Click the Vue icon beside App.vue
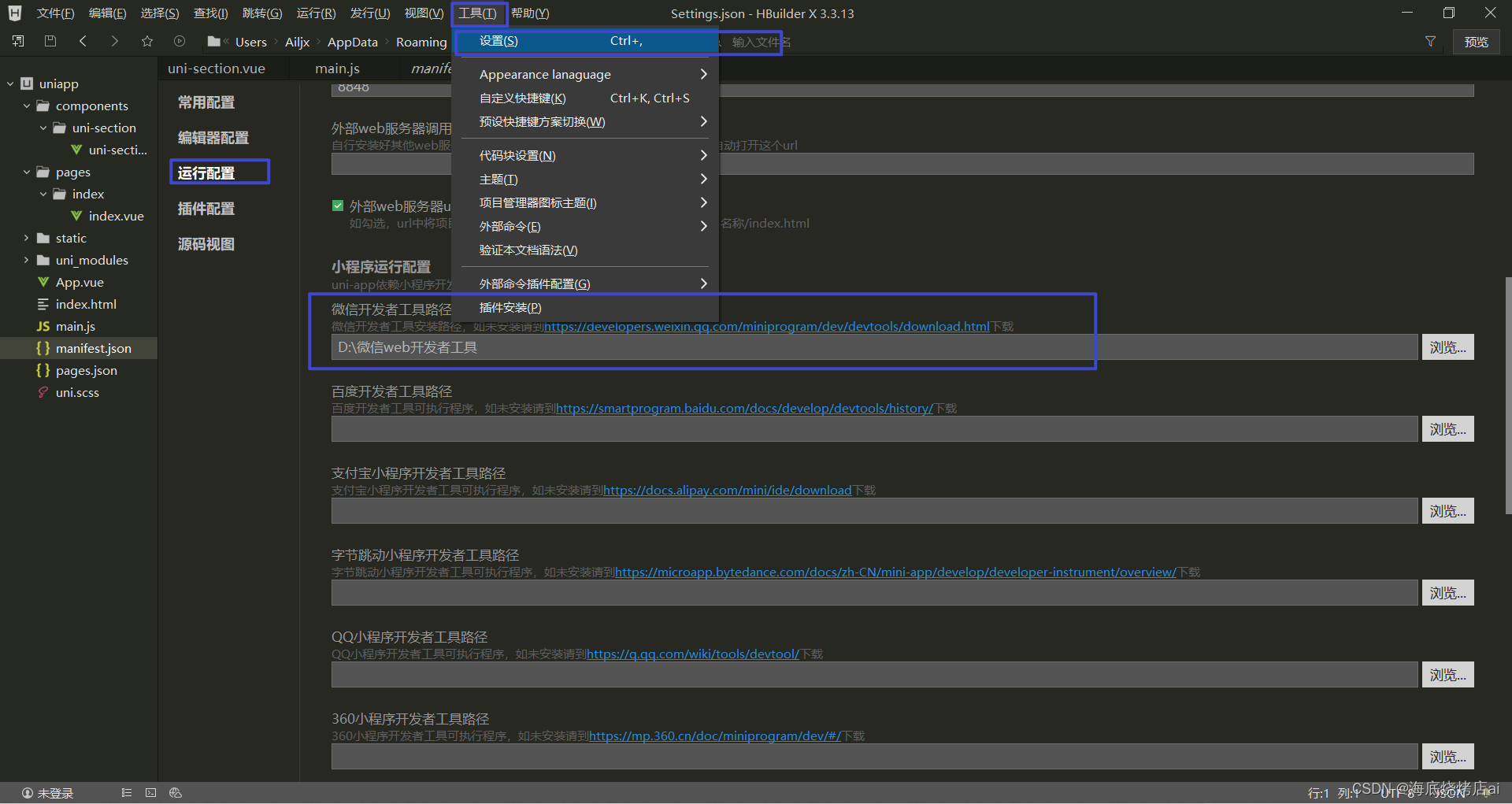The height and width of the screenshot is (804, 1512). point(43,282)
